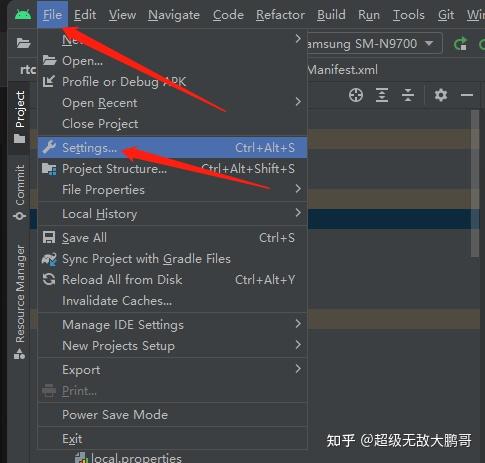
Task: Select Project Structure... menu entry
Action: point(172,169)
